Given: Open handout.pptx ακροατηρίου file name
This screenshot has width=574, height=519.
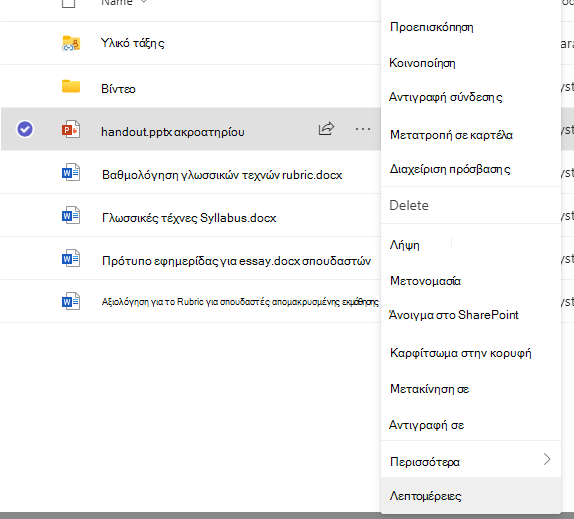Looking at the screenshot, I should click(173, 132).
